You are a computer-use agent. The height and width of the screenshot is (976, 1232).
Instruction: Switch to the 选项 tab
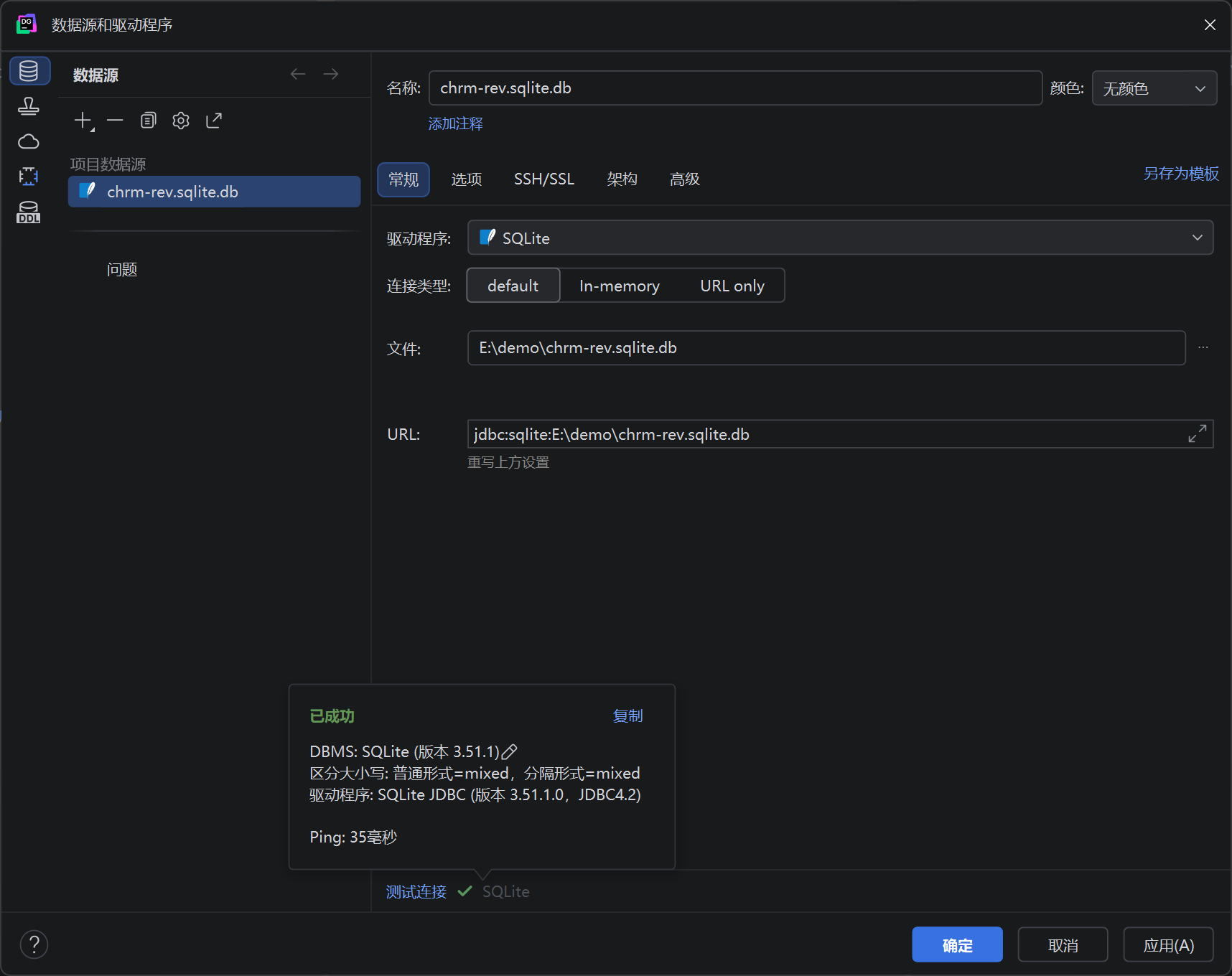[467, 179]
